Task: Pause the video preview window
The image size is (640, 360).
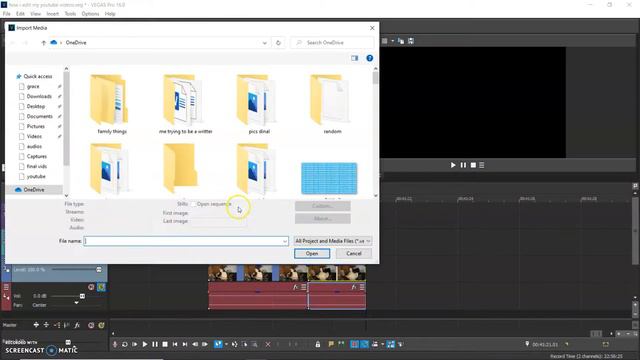Action: pyautogui.click(x=463, y=165)
